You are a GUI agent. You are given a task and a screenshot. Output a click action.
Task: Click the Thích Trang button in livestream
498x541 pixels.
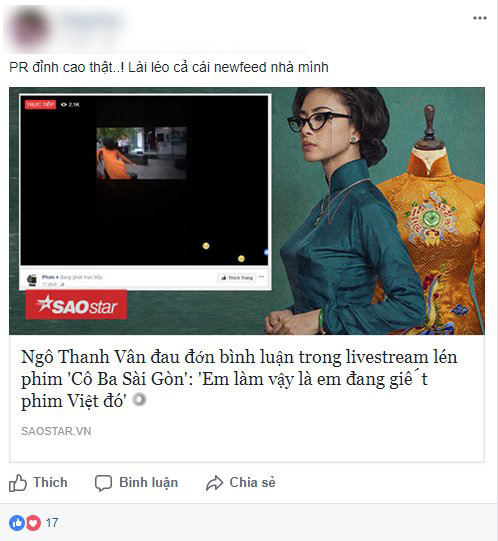237,278
